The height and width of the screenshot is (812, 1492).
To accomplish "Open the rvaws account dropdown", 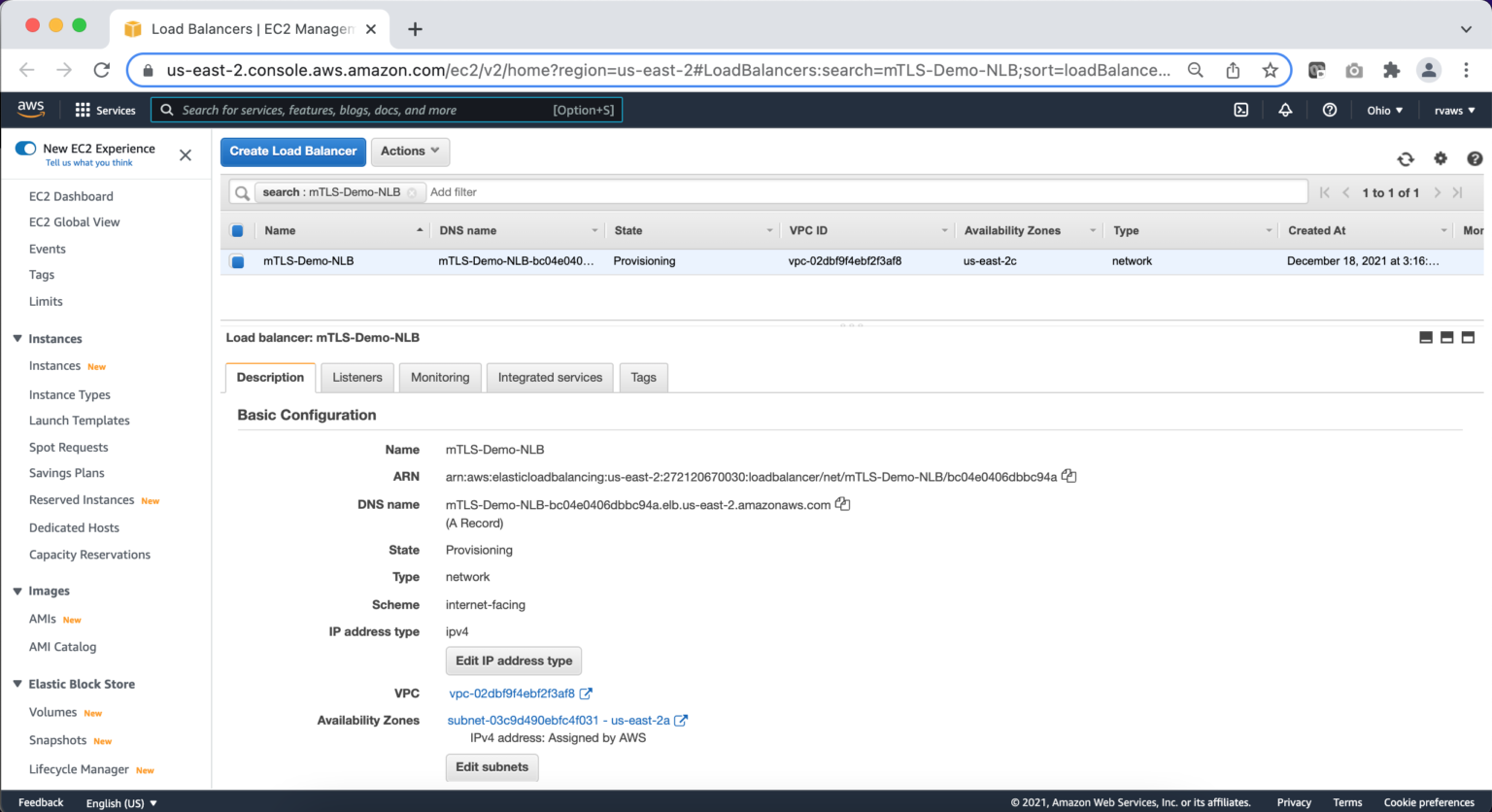I will coord(1454,110).
